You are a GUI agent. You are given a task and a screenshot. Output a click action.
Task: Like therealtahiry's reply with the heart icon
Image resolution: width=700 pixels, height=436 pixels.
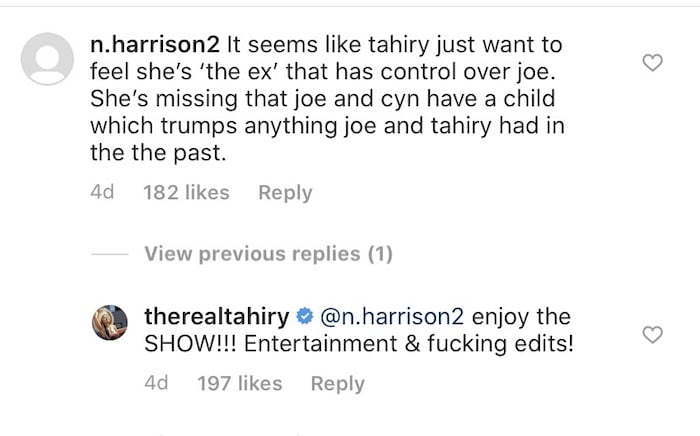652,335
